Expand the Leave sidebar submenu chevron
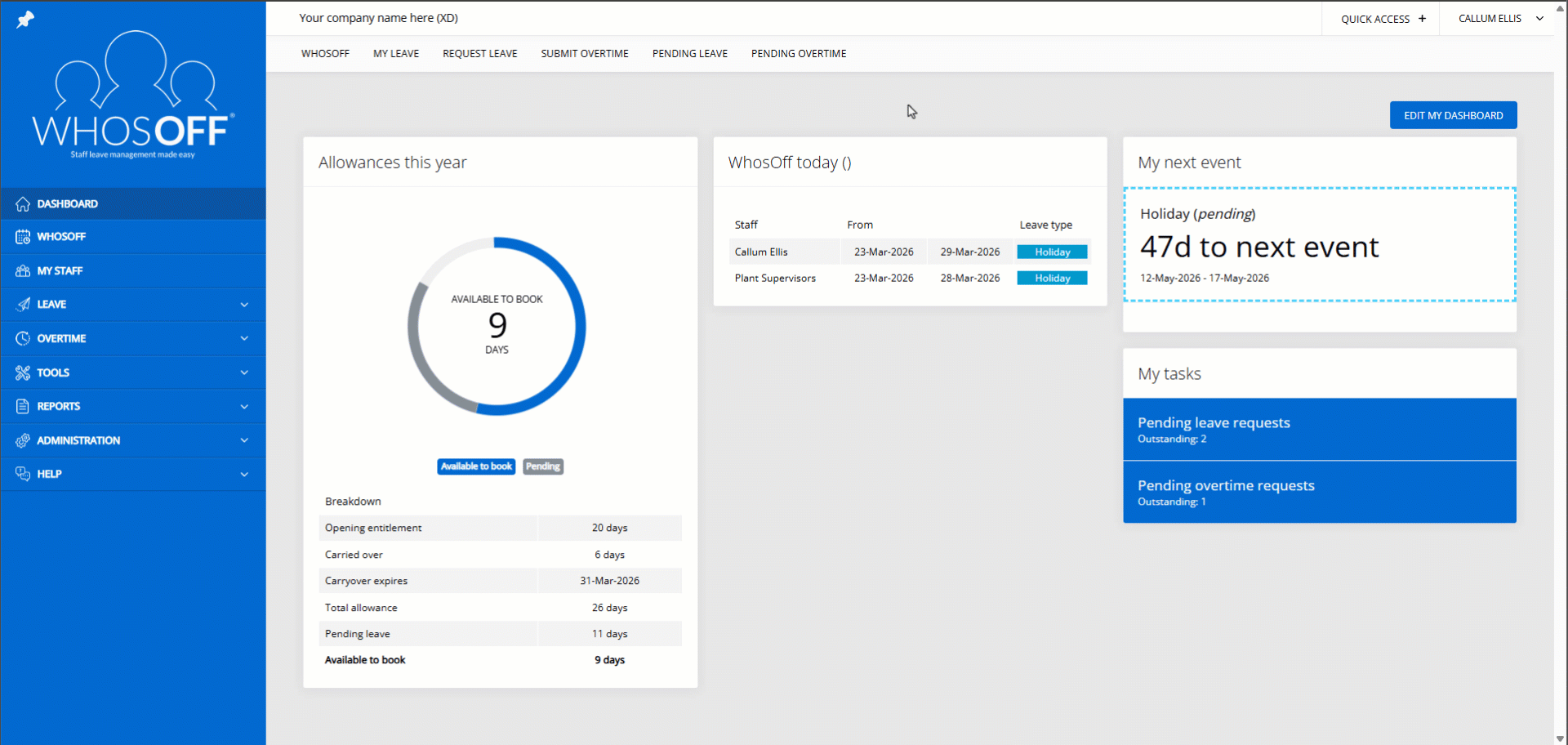This screenshot has height=745, width=1568. (244, 305)
